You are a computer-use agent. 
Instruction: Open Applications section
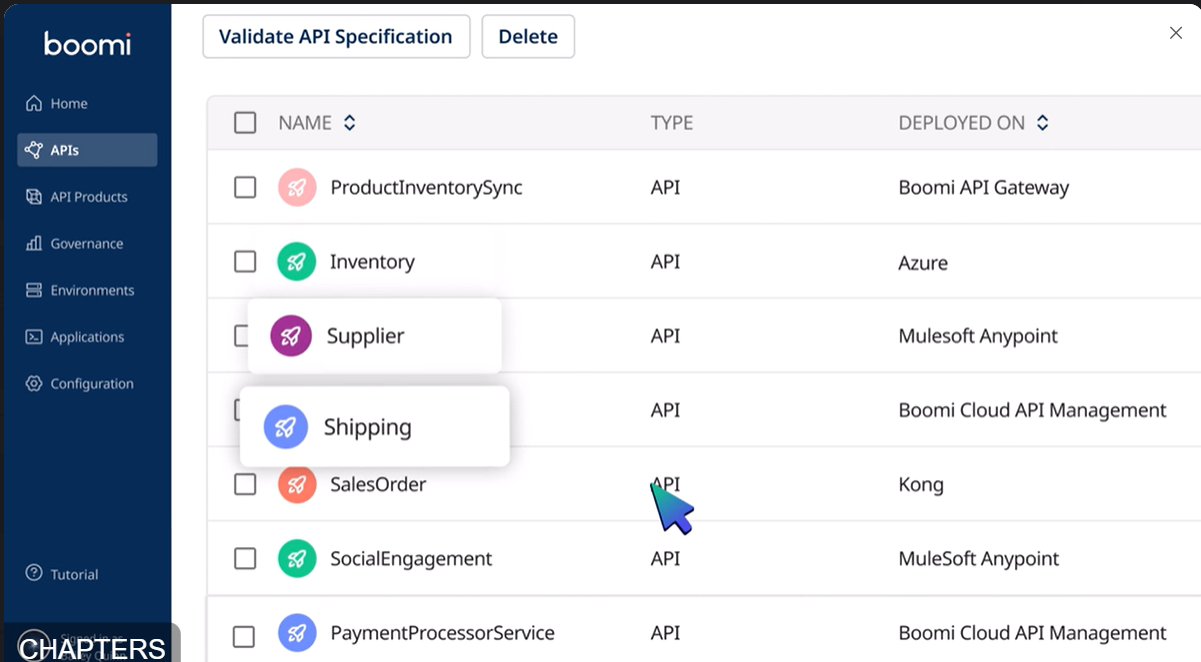point(87,337)
